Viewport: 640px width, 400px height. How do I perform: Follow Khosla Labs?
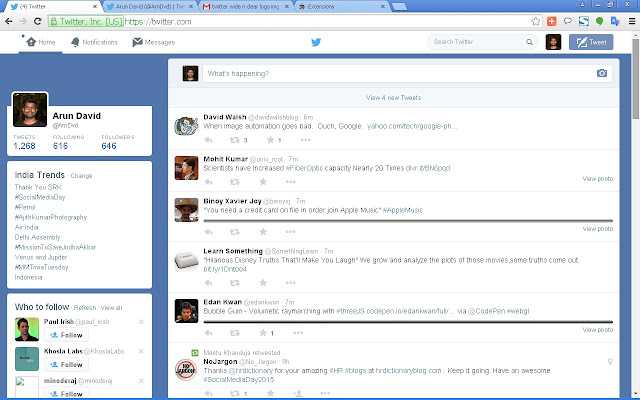[66, 364]
